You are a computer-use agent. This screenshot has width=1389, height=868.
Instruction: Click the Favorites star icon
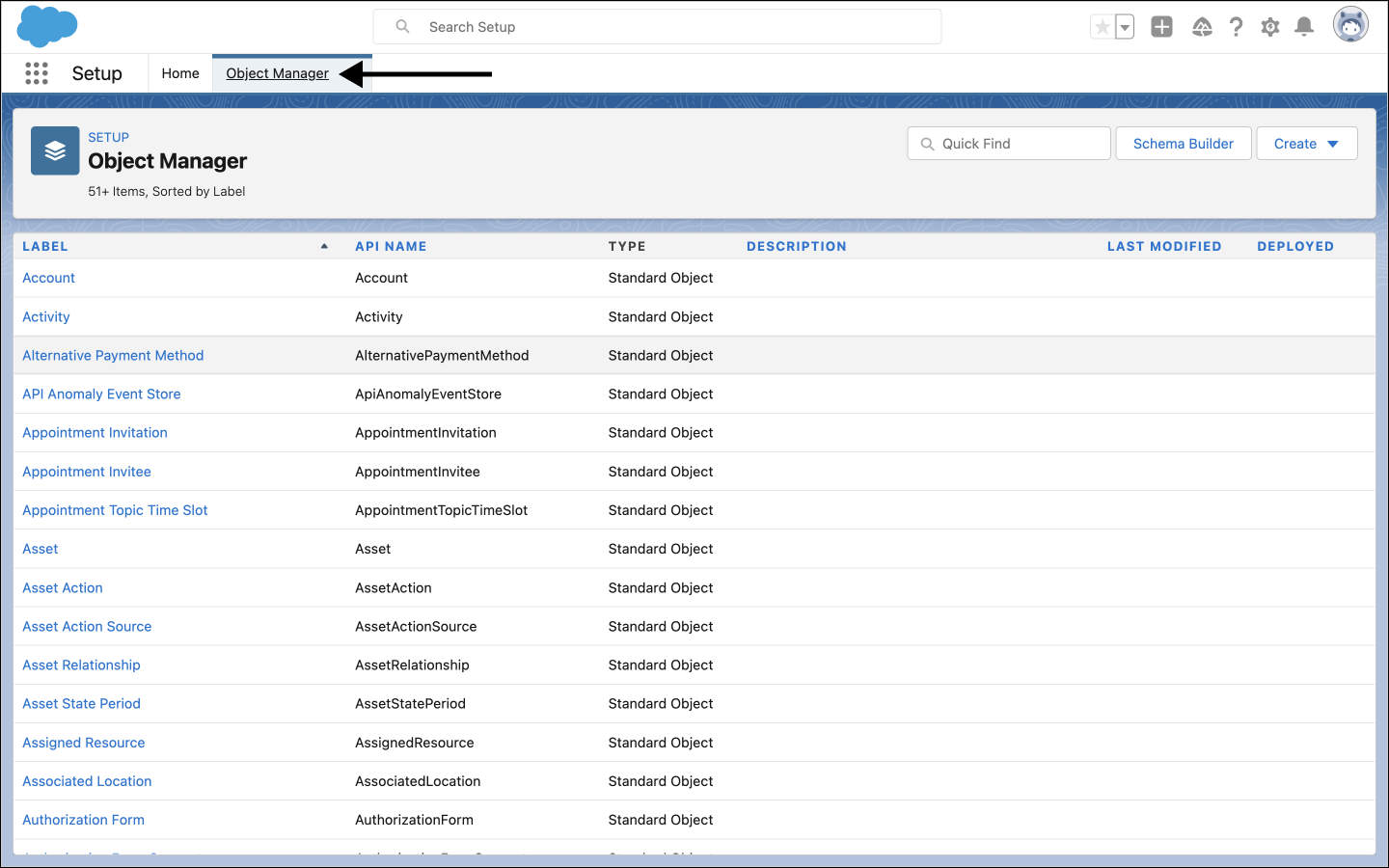click(1102, 27)
